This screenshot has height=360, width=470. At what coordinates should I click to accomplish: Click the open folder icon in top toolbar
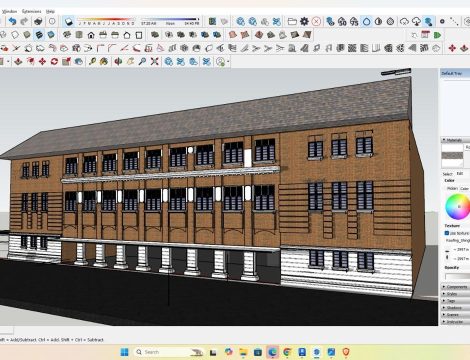(292, 22)
